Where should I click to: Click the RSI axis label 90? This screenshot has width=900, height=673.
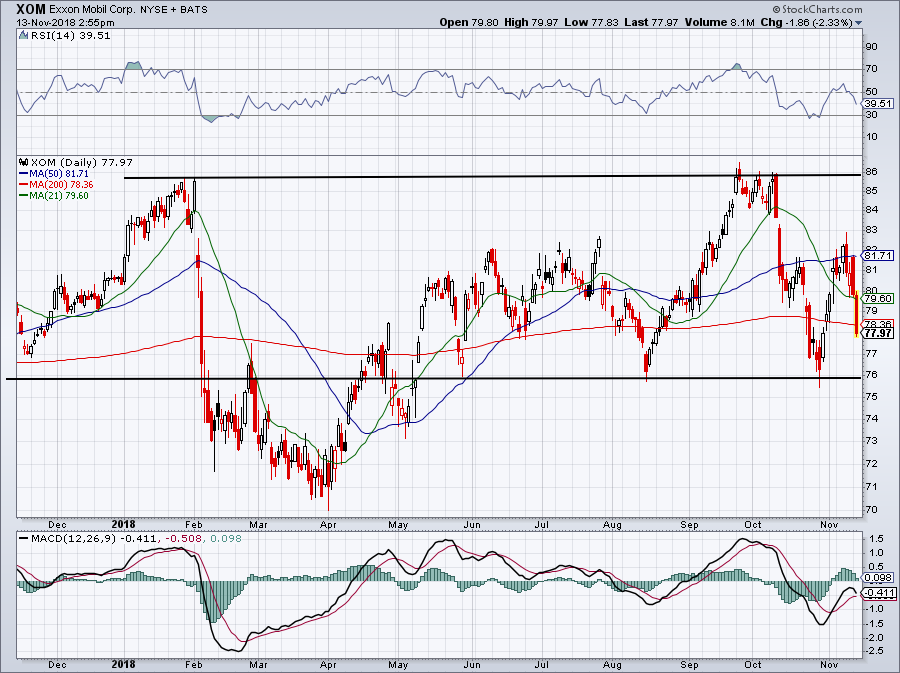tap(871, 47)
